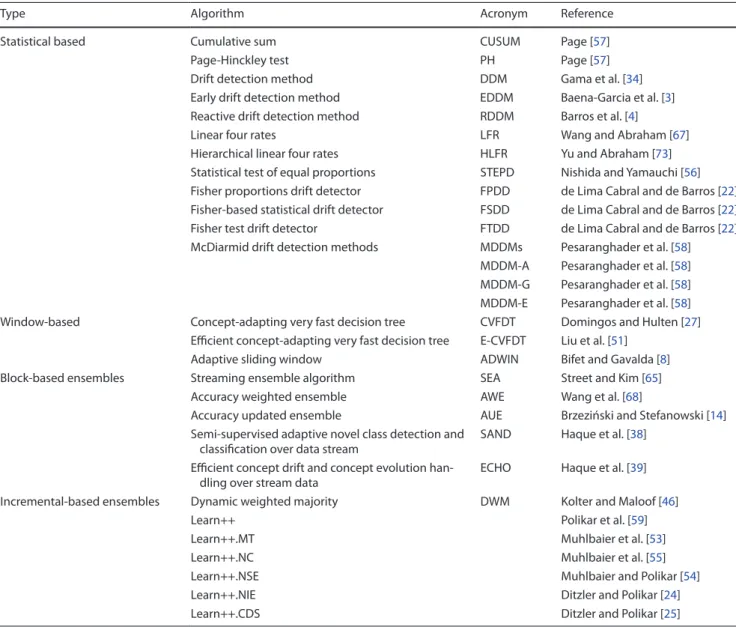Select the 'Drift detection method' cell
Viewport: 736px width, 627px height.
[252, 79]
